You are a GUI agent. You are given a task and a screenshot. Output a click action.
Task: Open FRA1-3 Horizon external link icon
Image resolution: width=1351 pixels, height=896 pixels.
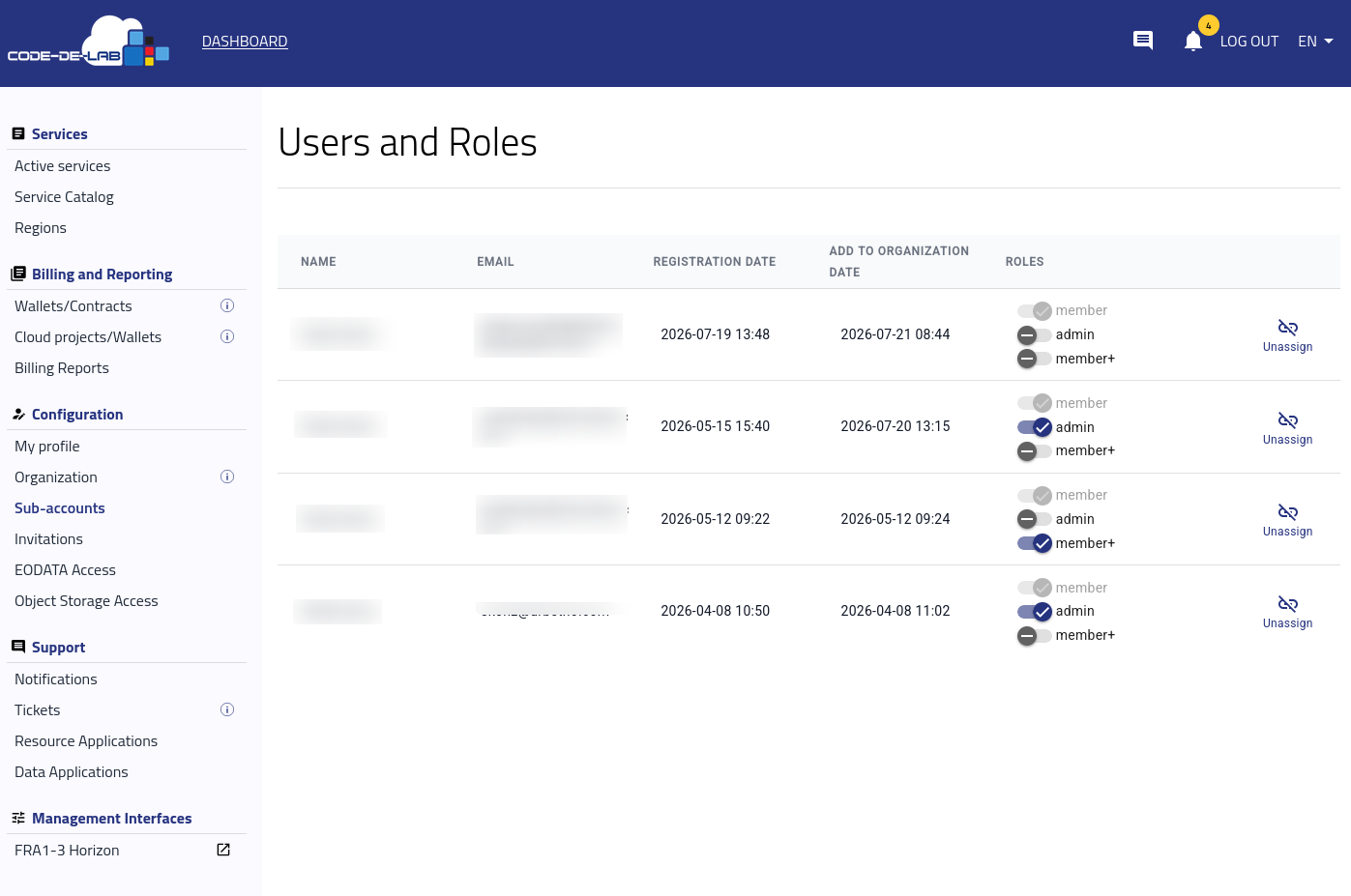pyautogui.click(x=223, y=850)
